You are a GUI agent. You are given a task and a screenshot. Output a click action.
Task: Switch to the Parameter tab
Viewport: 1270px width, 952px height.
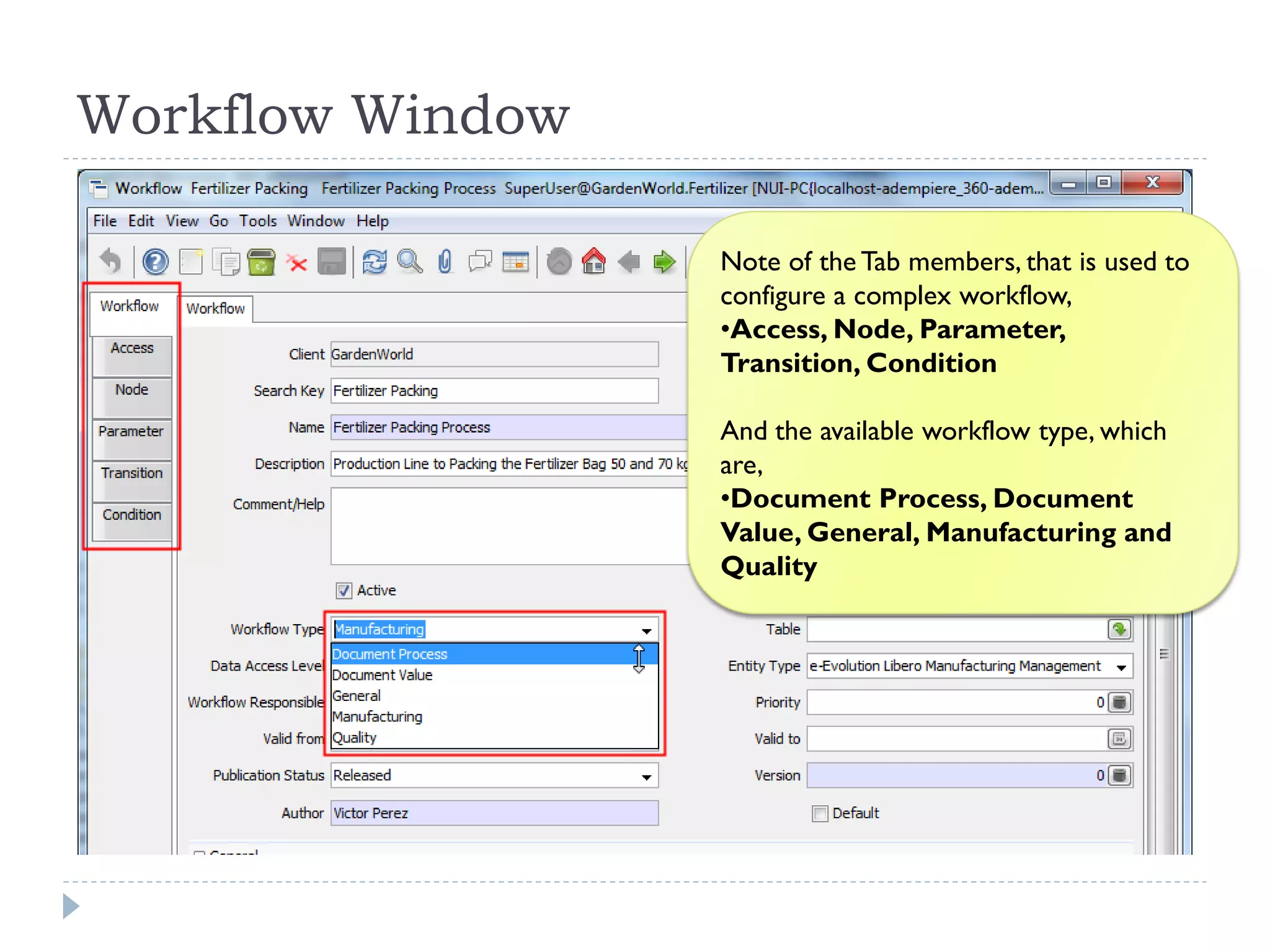tap(132, 439)
